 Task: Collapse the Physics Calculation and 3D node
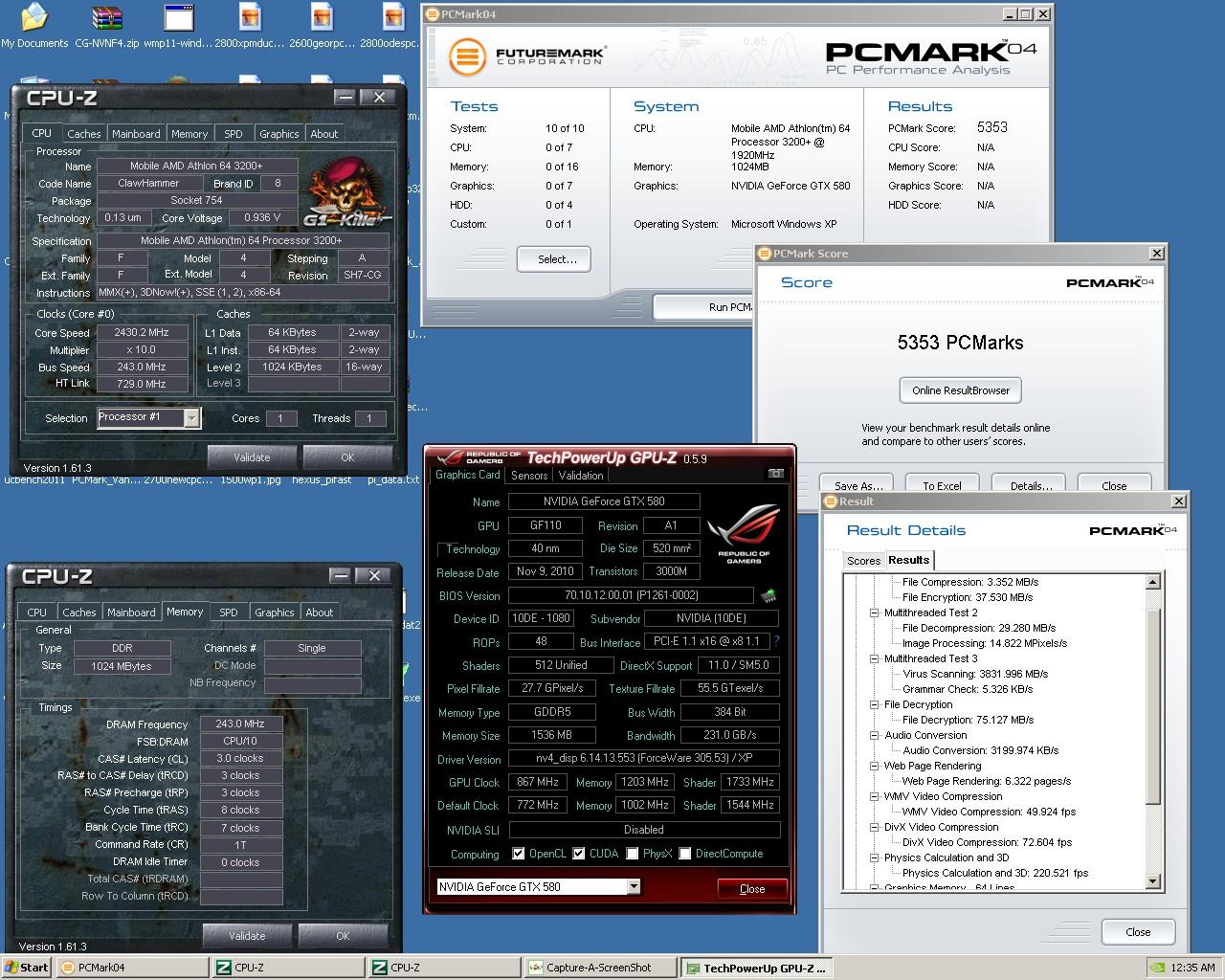tap(874, 857)
